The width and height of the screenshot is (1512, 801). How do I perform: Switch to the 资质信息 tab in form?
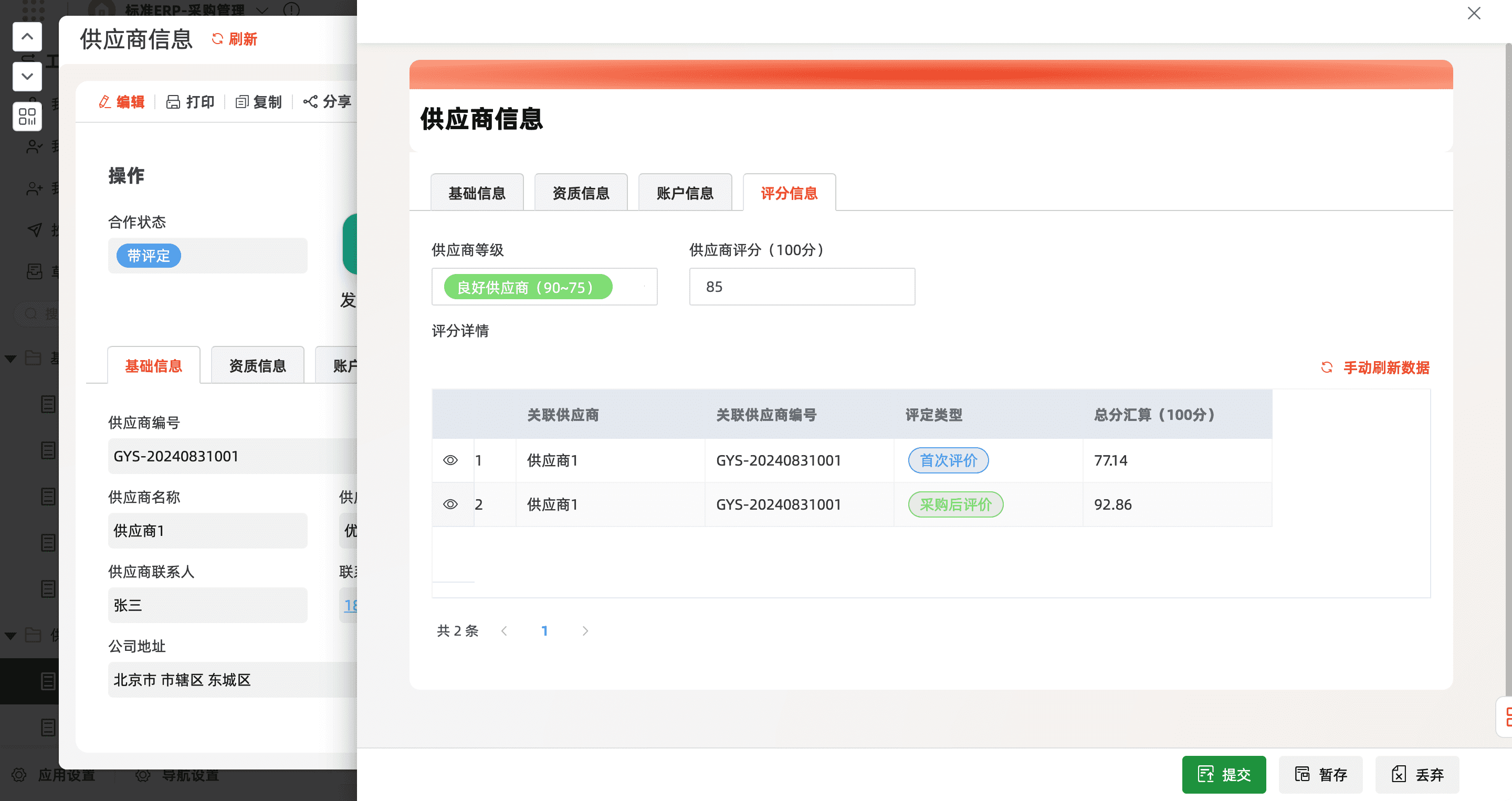[581, 193]
